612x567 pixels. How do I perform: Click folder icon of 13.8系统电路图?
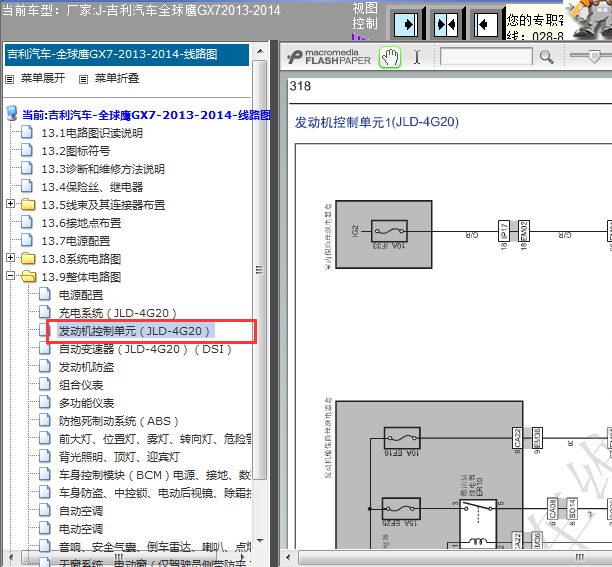coord(28,258)
